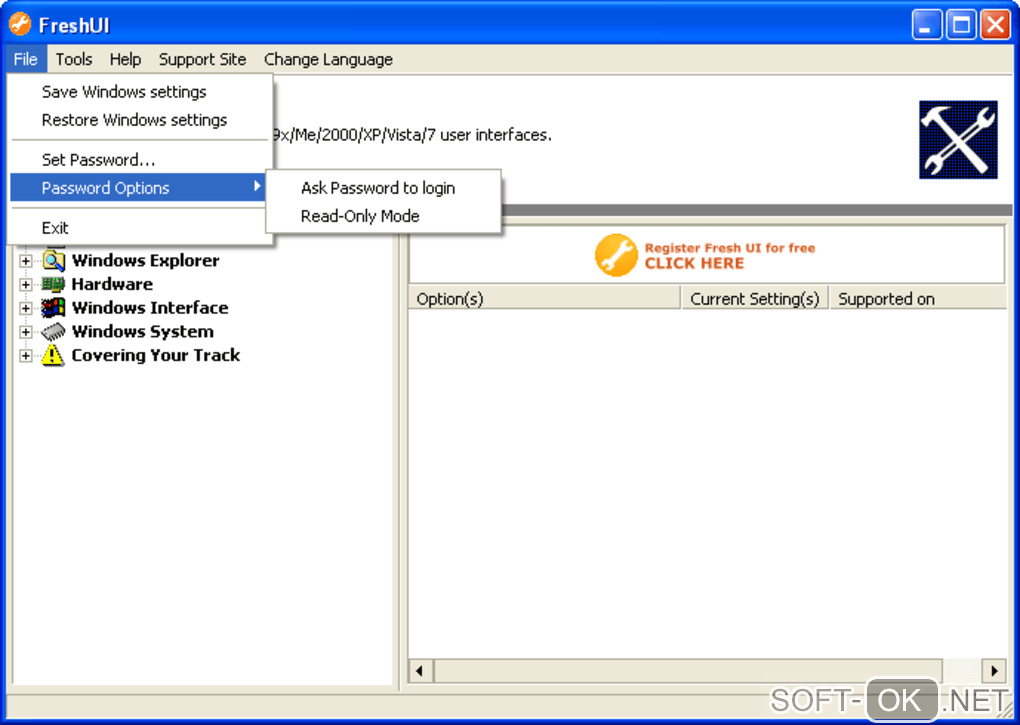Click the horizontal scrollbar right arrow
The height and width of the screenshot is (725, 1020).
[994, 671]
